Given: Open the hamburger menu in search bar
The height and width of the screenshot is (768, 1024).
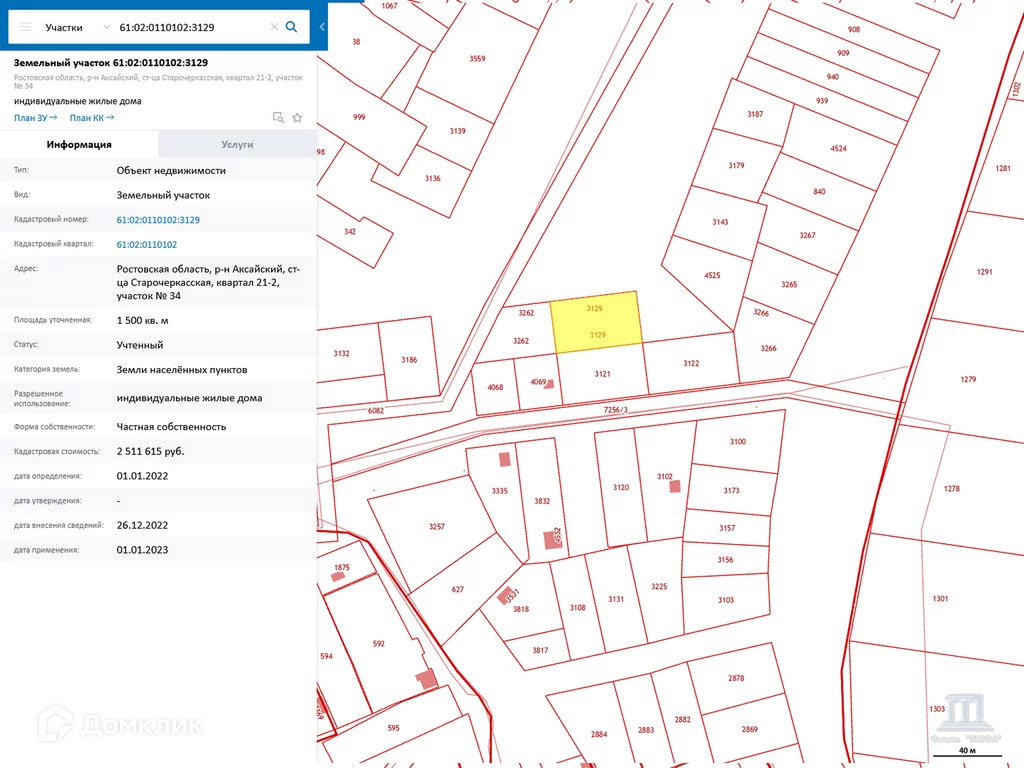Looking at the screenshot, I should click(x=25, y=27).
